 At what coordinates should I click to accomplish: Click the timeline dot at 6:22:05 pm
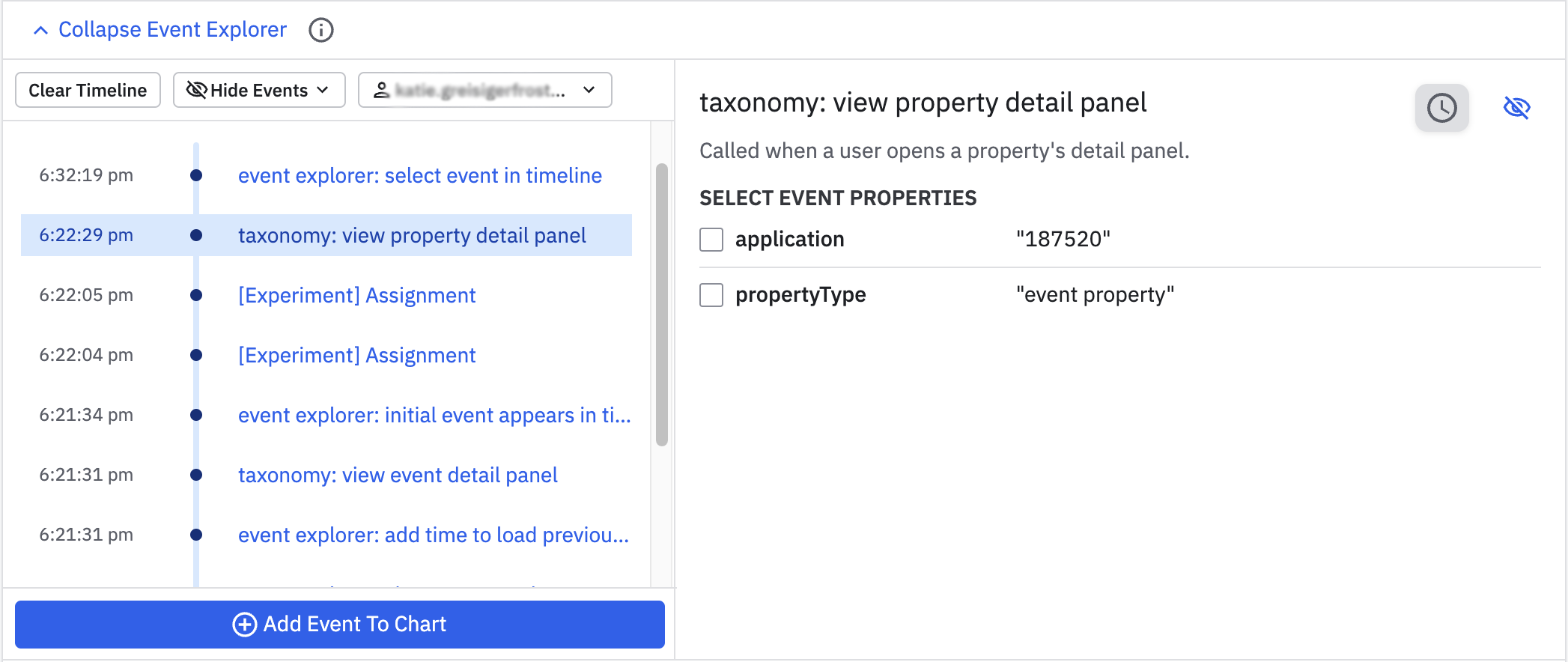coord(196,295)
